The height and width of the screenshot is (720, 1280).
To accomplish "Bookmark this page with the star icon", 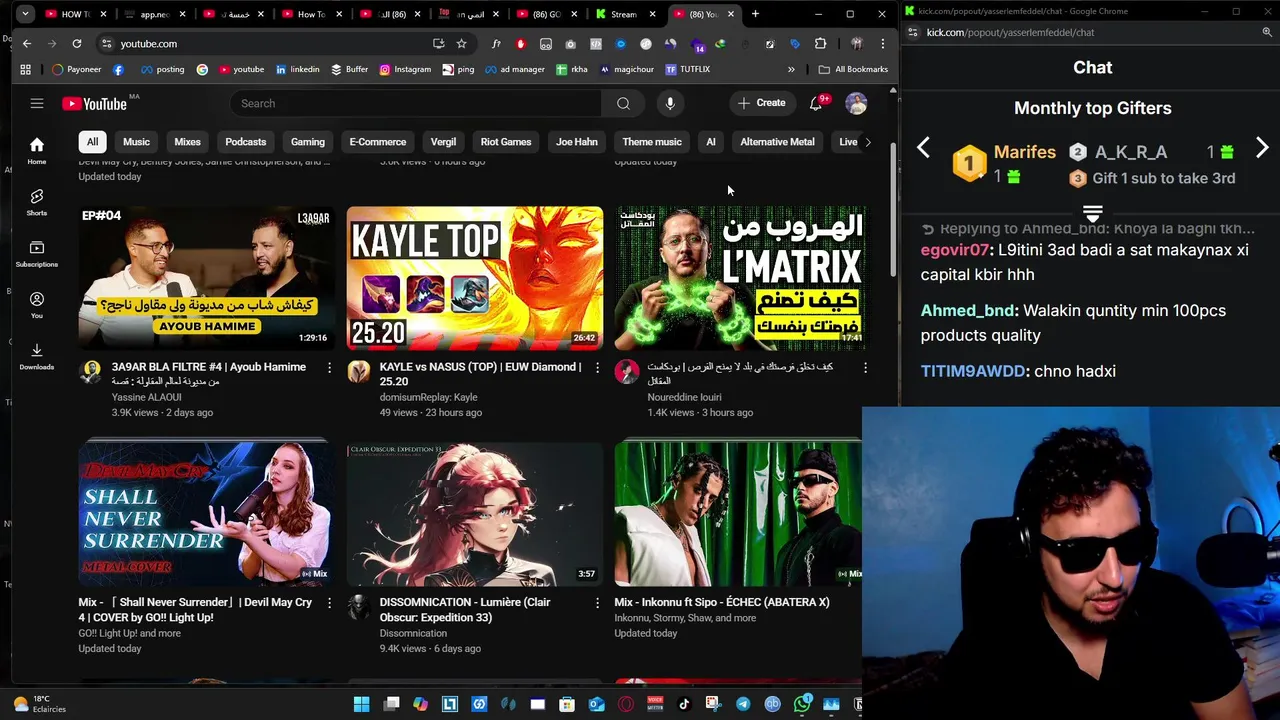I will [x=461, y=44].
